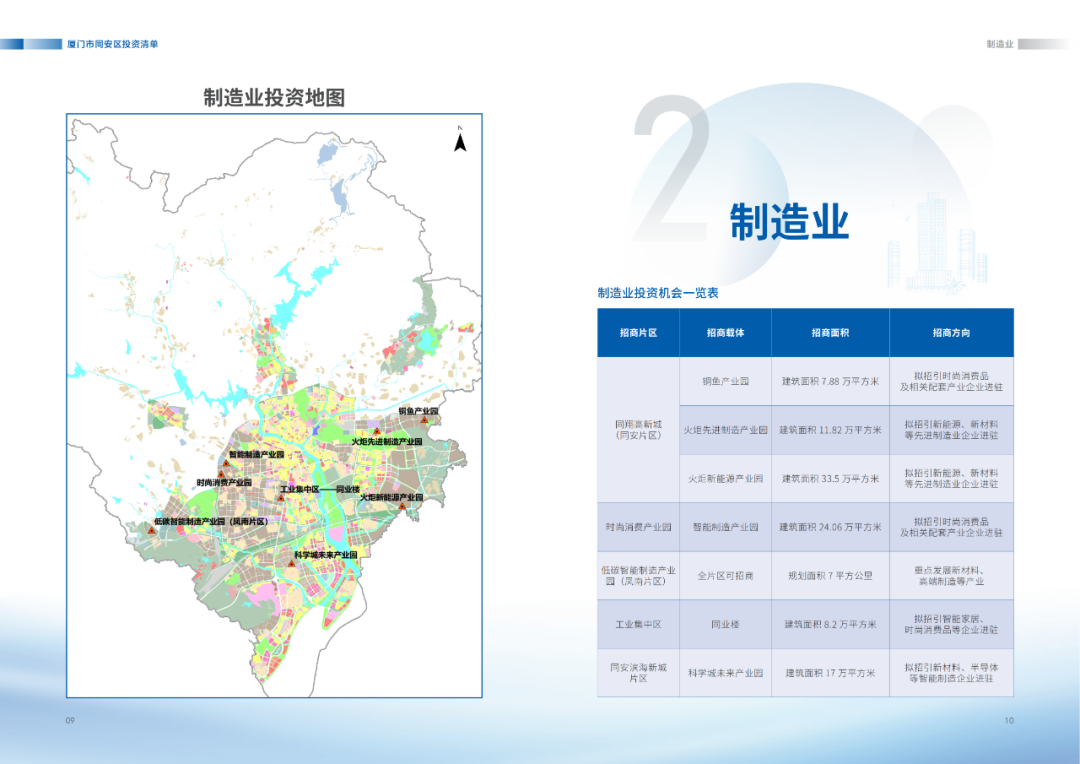Open the 制造业投资机会一览表 heading
Screen dimensions: 1080x764
coord(660,293)
